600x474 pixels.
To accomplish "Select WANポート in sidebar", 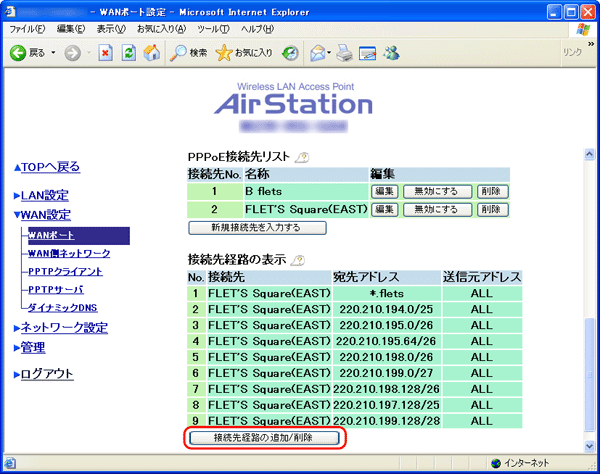I will point(51,235).
